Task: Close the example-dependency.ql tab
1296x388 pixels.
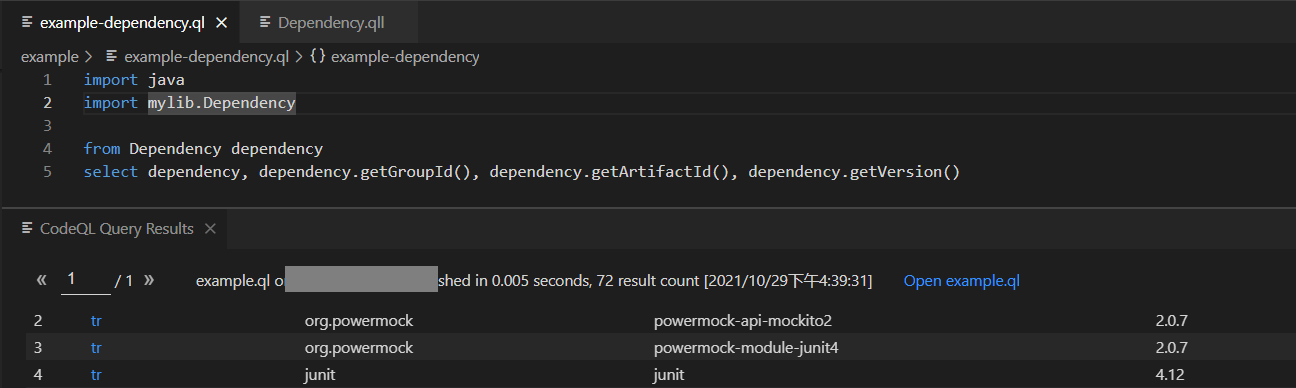Action: point(221,22)
